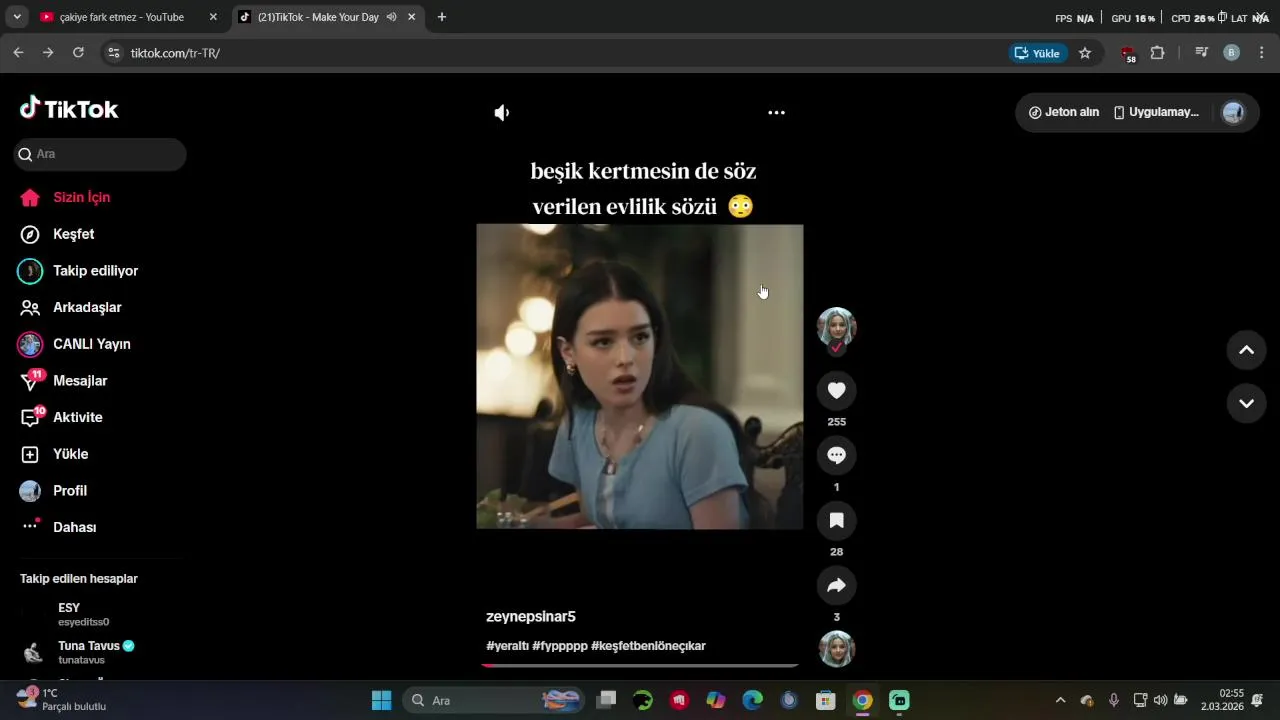Bookmark this page with the star
Screen dimensions: 1280x720
coord(1085,53)
